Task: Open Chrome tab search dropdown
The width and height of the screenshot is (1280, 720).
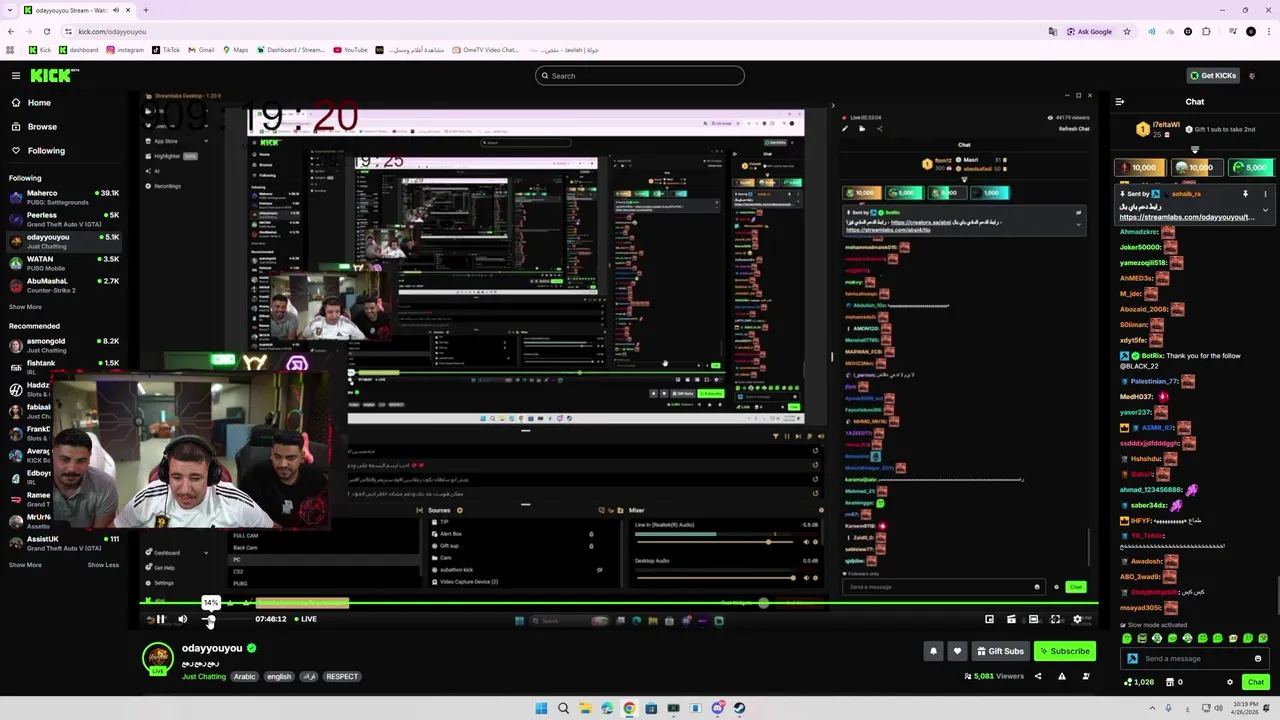Action: point(11,10)
